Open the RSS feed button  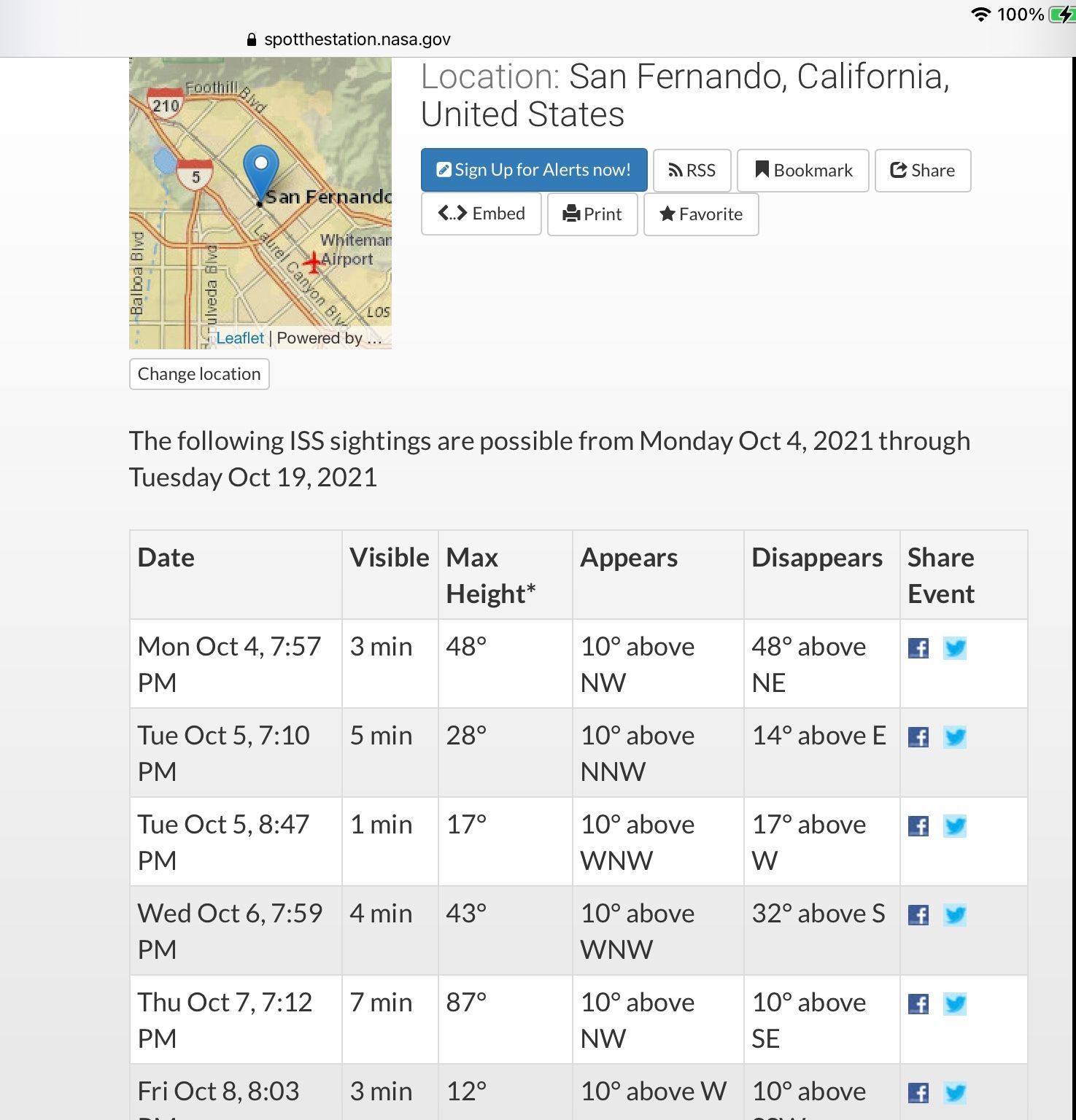tap(692, 171)
